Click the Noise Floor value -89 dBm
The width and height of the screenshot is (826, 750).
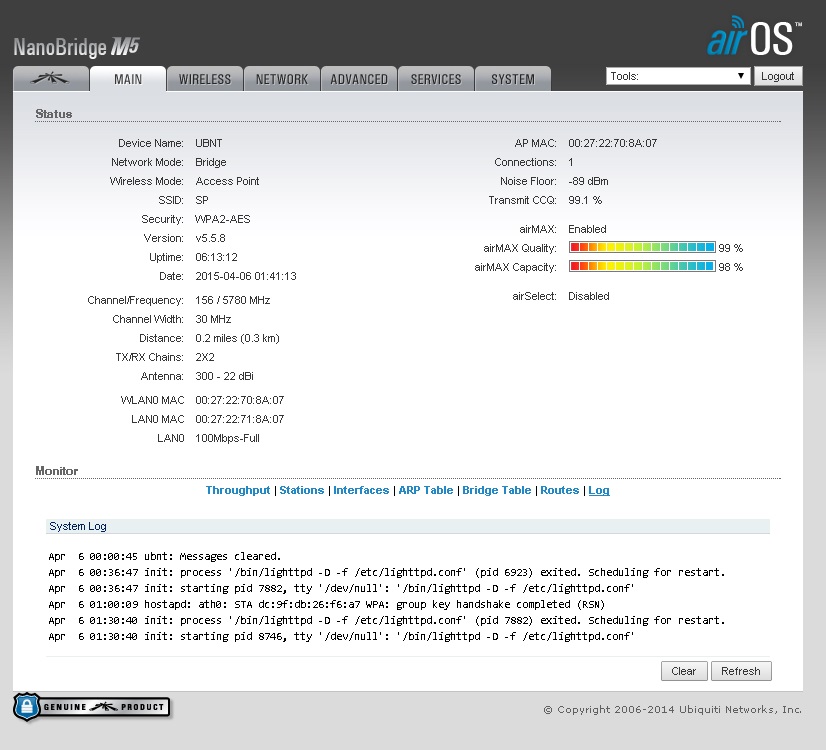[x=588, y=181]
